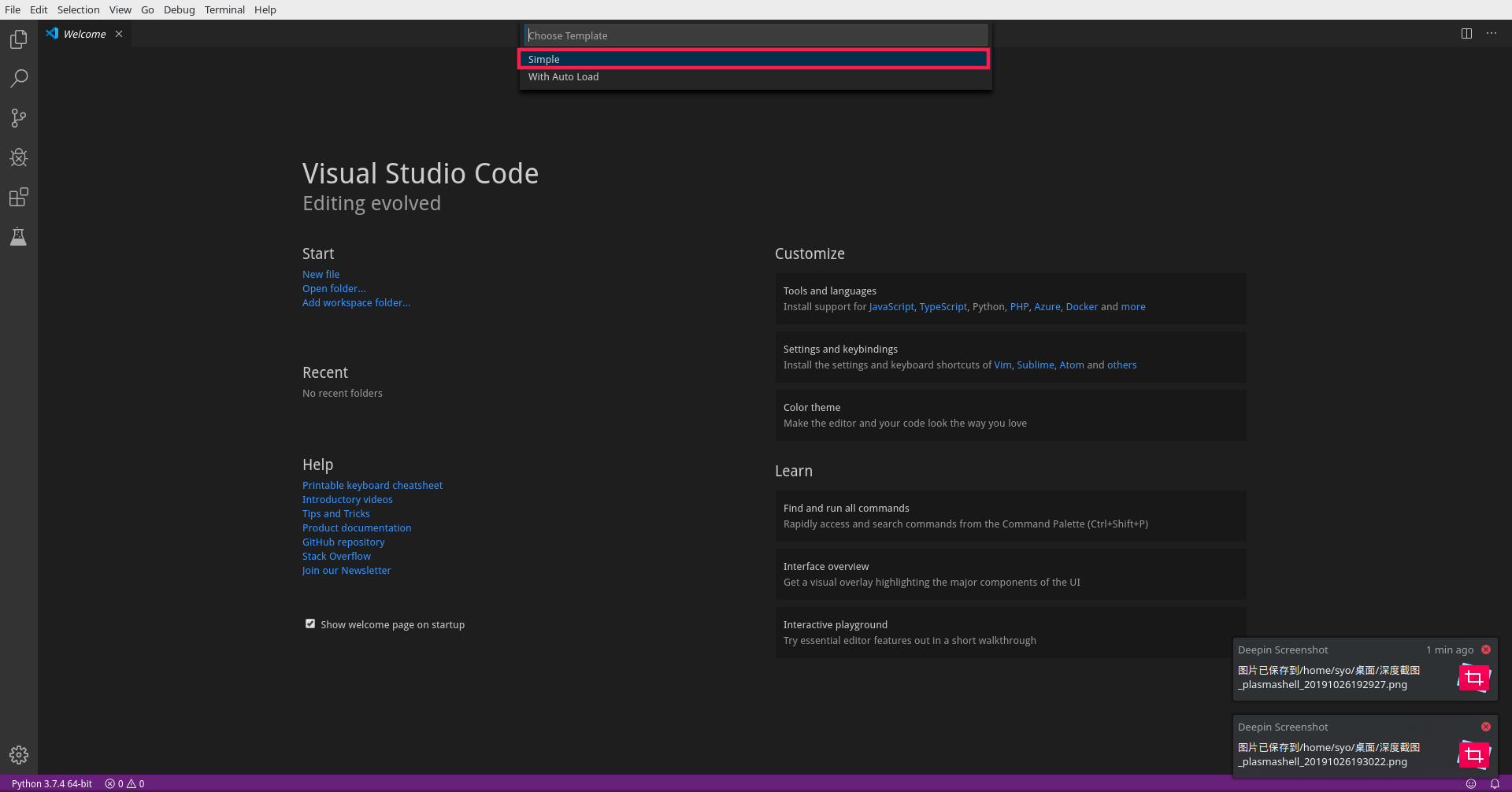
Task: Split the editor using the split icon
Action: (x=1466, y=34)
